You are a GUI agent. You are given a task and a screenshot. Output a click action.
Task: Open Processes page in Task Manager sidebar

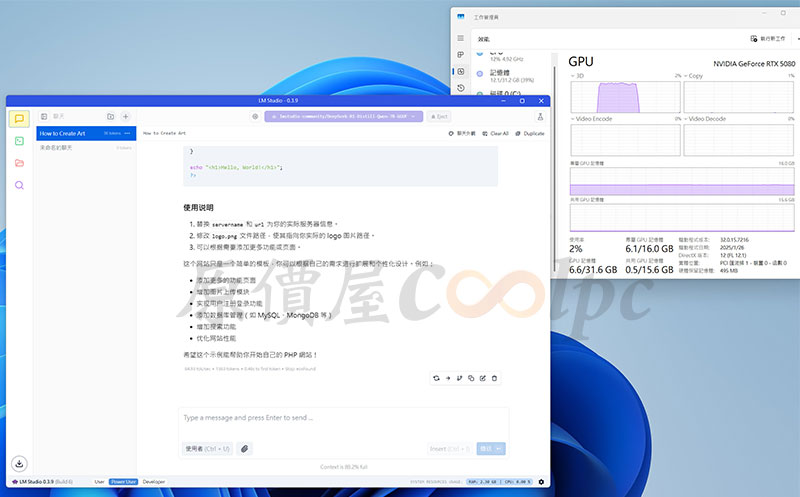coord(461,55)
